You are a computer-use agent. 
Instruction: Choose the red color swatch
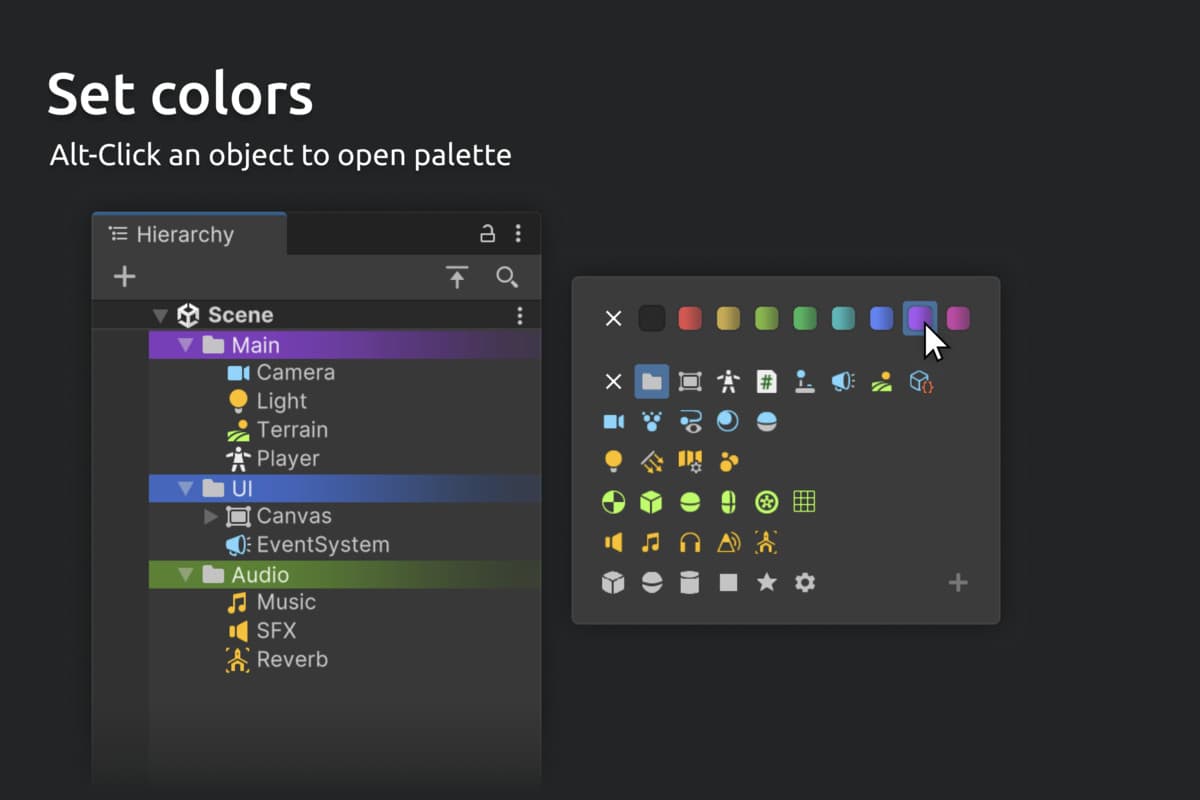690,318
